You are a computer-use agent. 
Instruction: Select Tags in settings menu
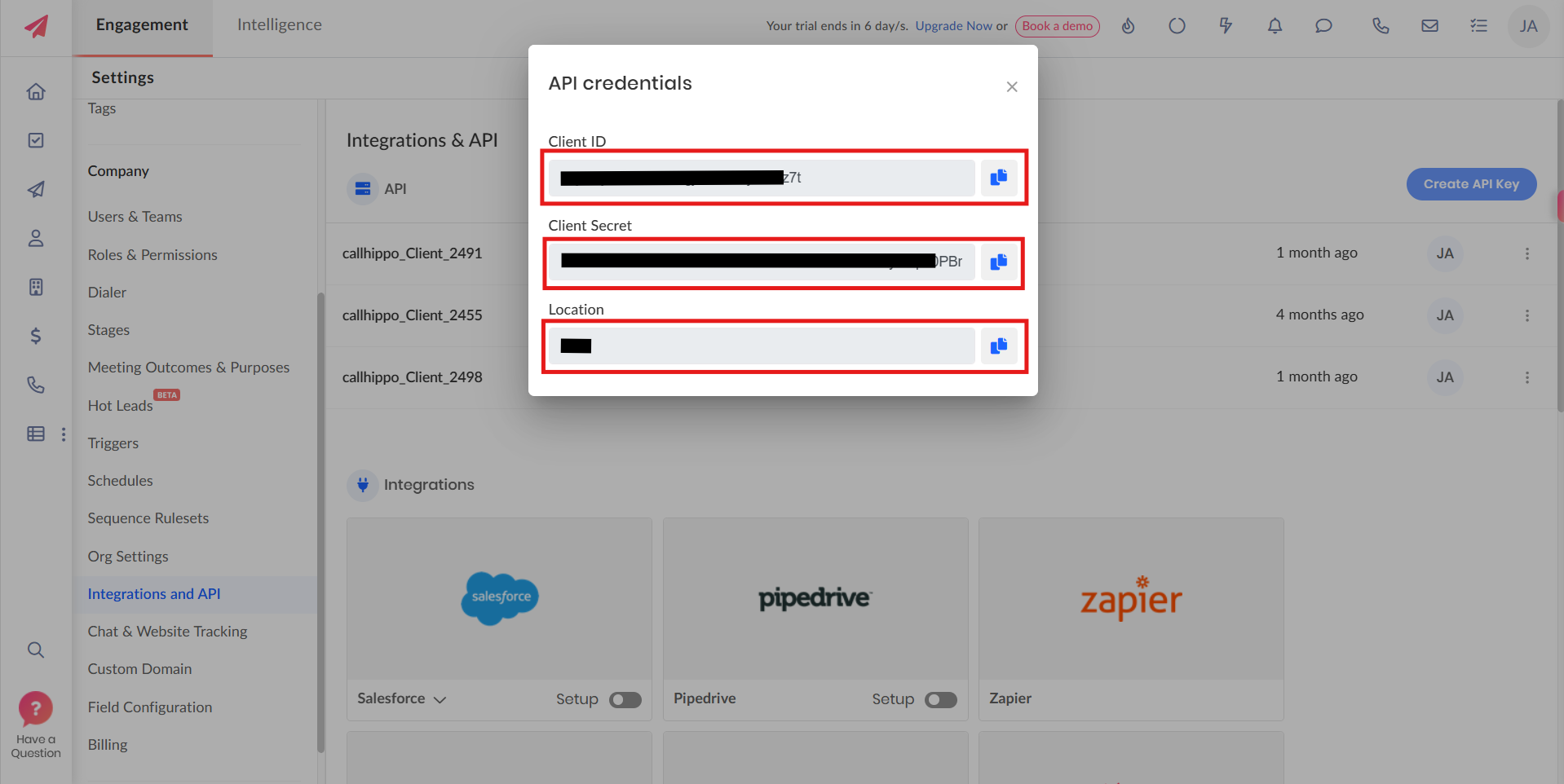point(102,108)
